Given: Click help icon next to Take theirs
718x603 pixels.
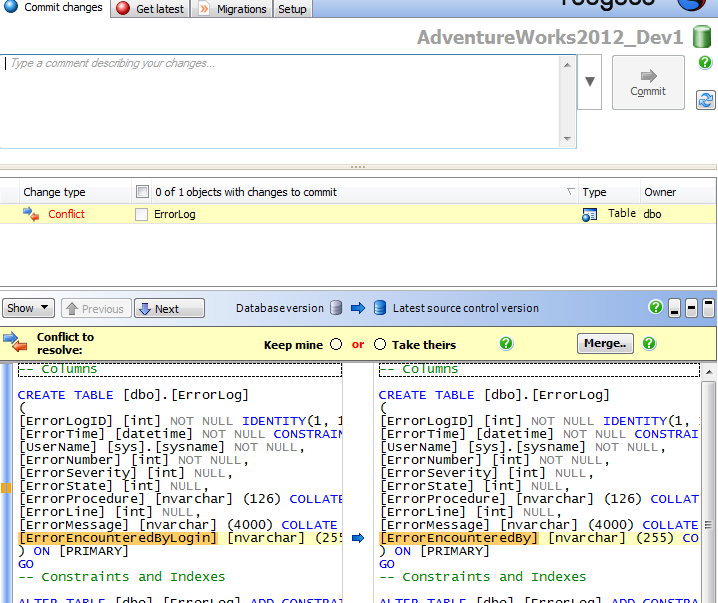Looking at the screenshot, I should 506,344.
